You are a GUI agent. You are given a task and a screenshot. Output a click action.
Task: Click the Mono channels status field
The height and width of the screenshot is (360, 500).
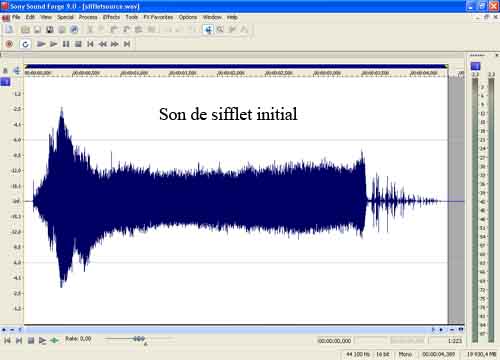[x=405, y=354]
